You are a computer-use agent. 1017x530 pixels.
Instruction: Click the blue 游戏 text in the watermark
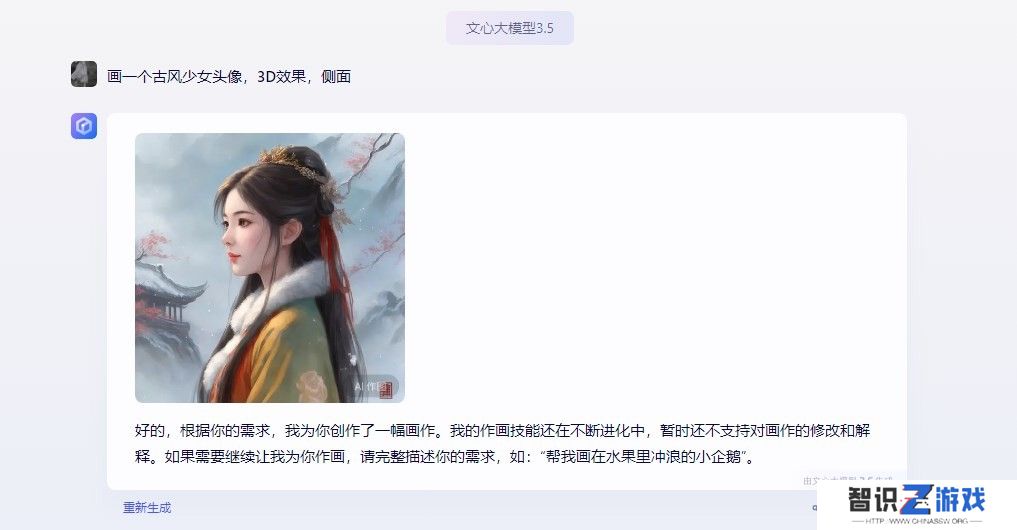tap(959, 500)
